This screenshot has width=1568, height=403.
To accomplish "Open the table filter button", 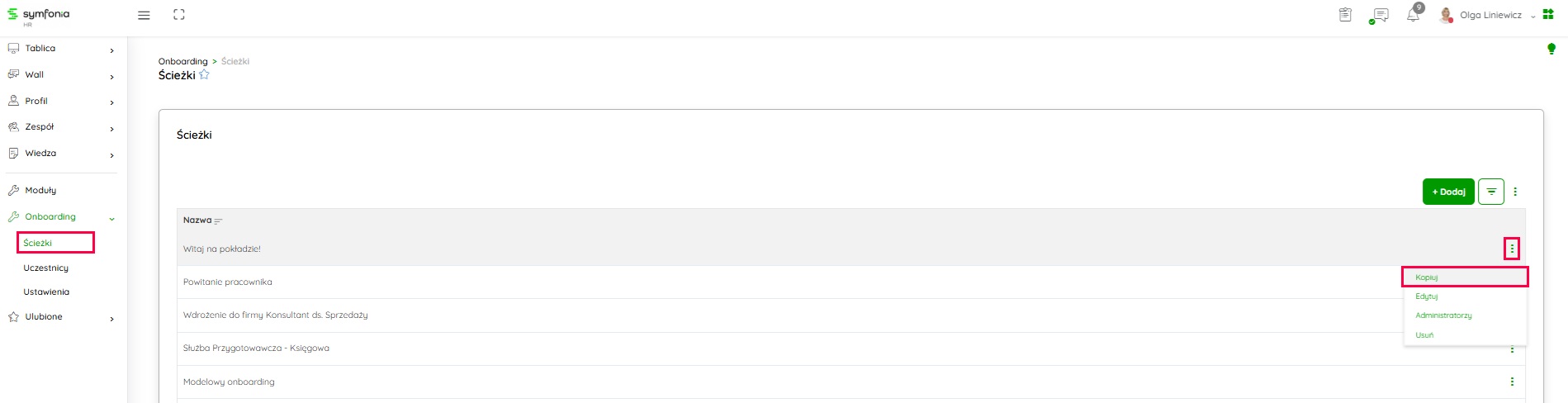I will coord(1491,192).
